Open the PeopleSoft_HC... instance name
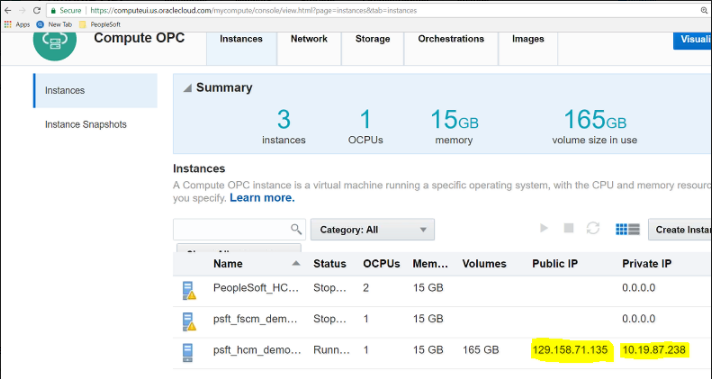The height and width of the screenshot is (379, 712). point(256,288)
